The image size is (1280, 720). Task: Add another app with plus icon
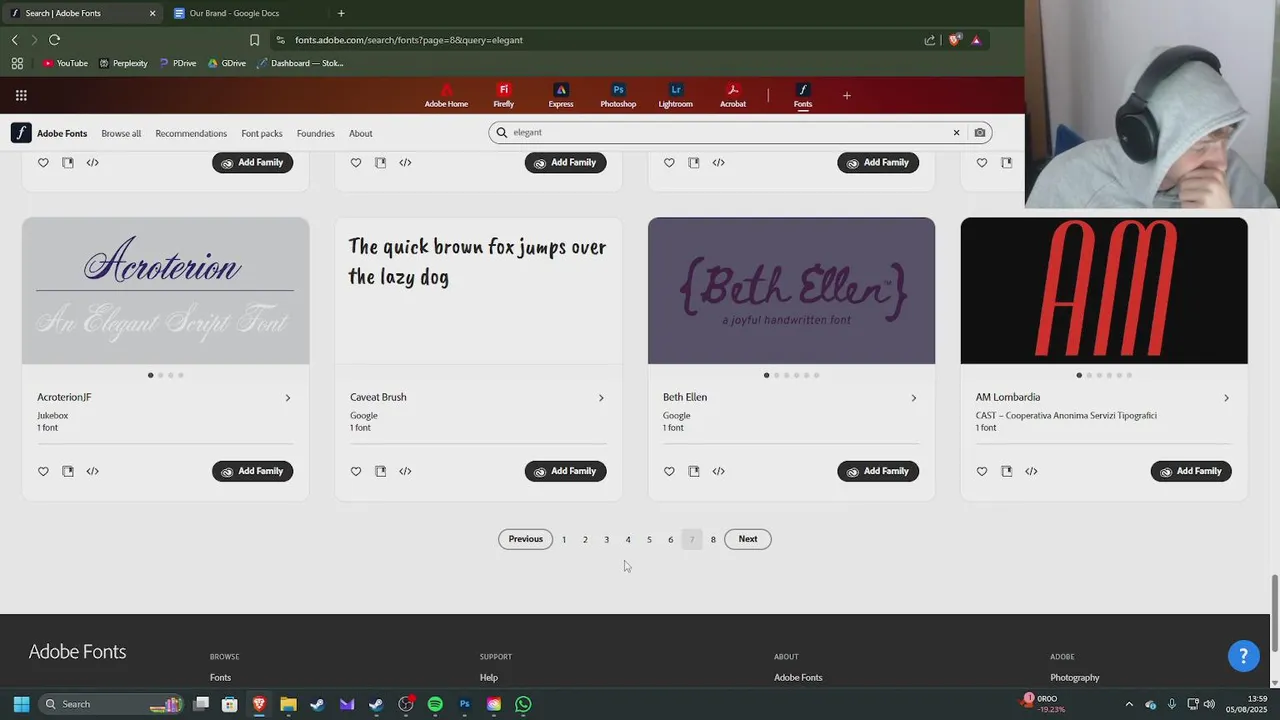[847, 96]
